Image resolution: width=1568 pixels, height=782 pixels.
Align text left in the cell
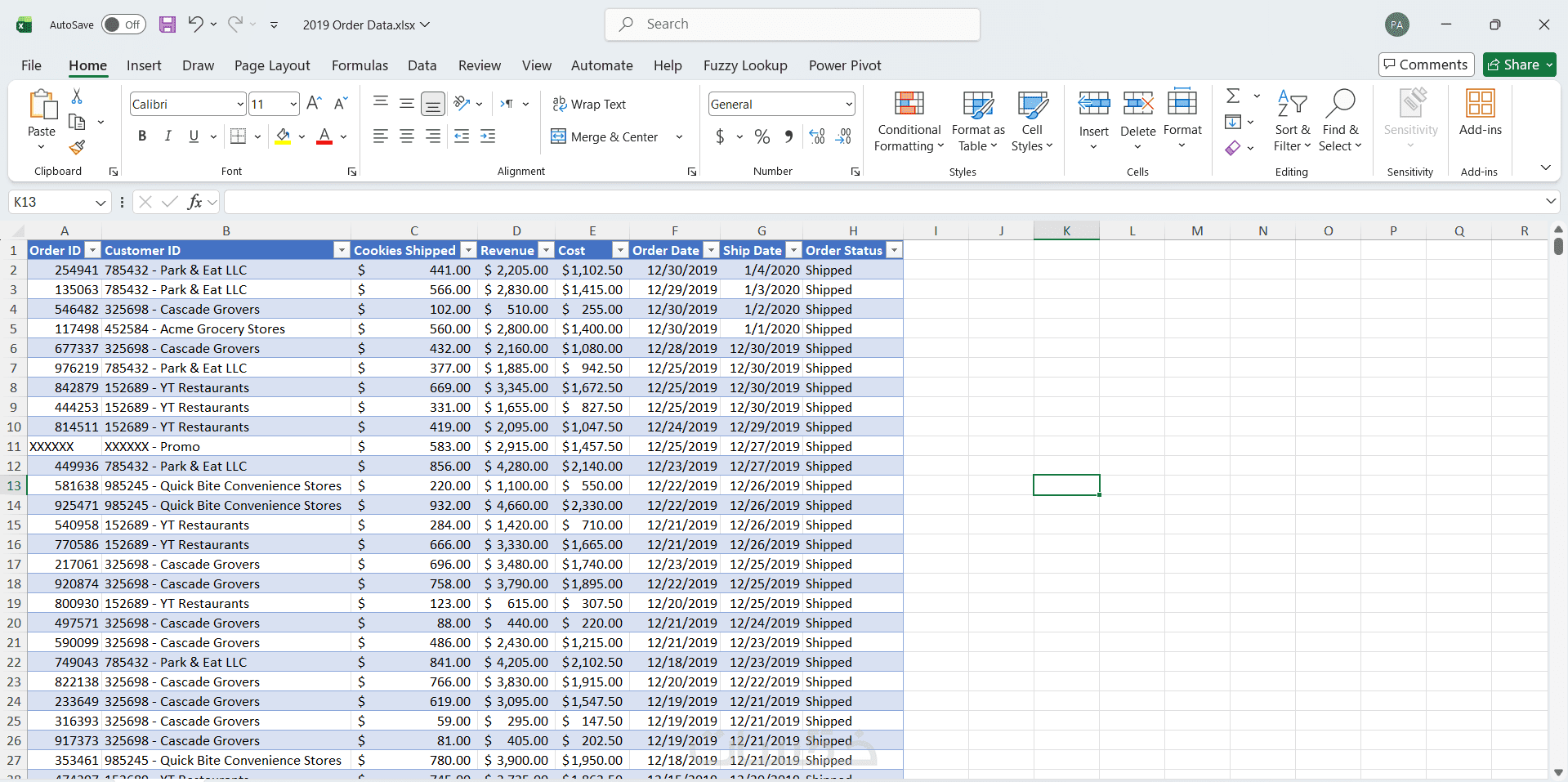point(381,136)
